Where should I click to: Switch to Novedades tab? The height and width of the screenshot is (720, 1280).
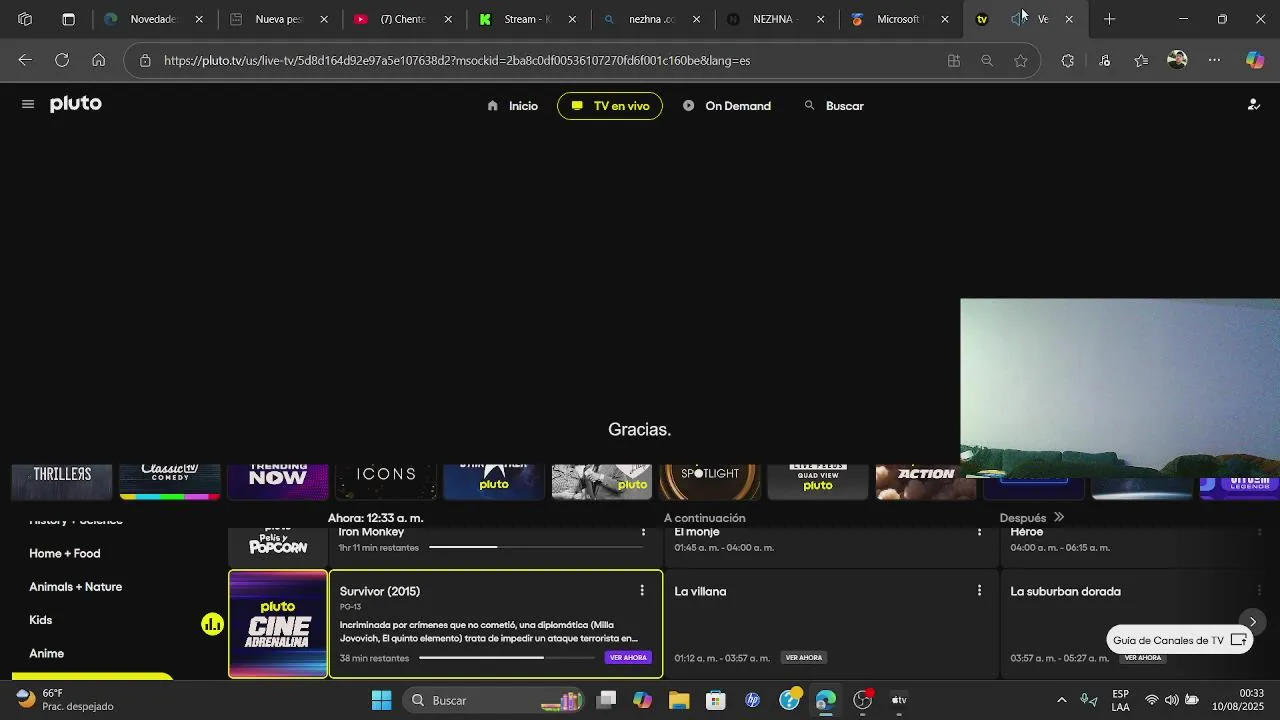tap(152, 19)
